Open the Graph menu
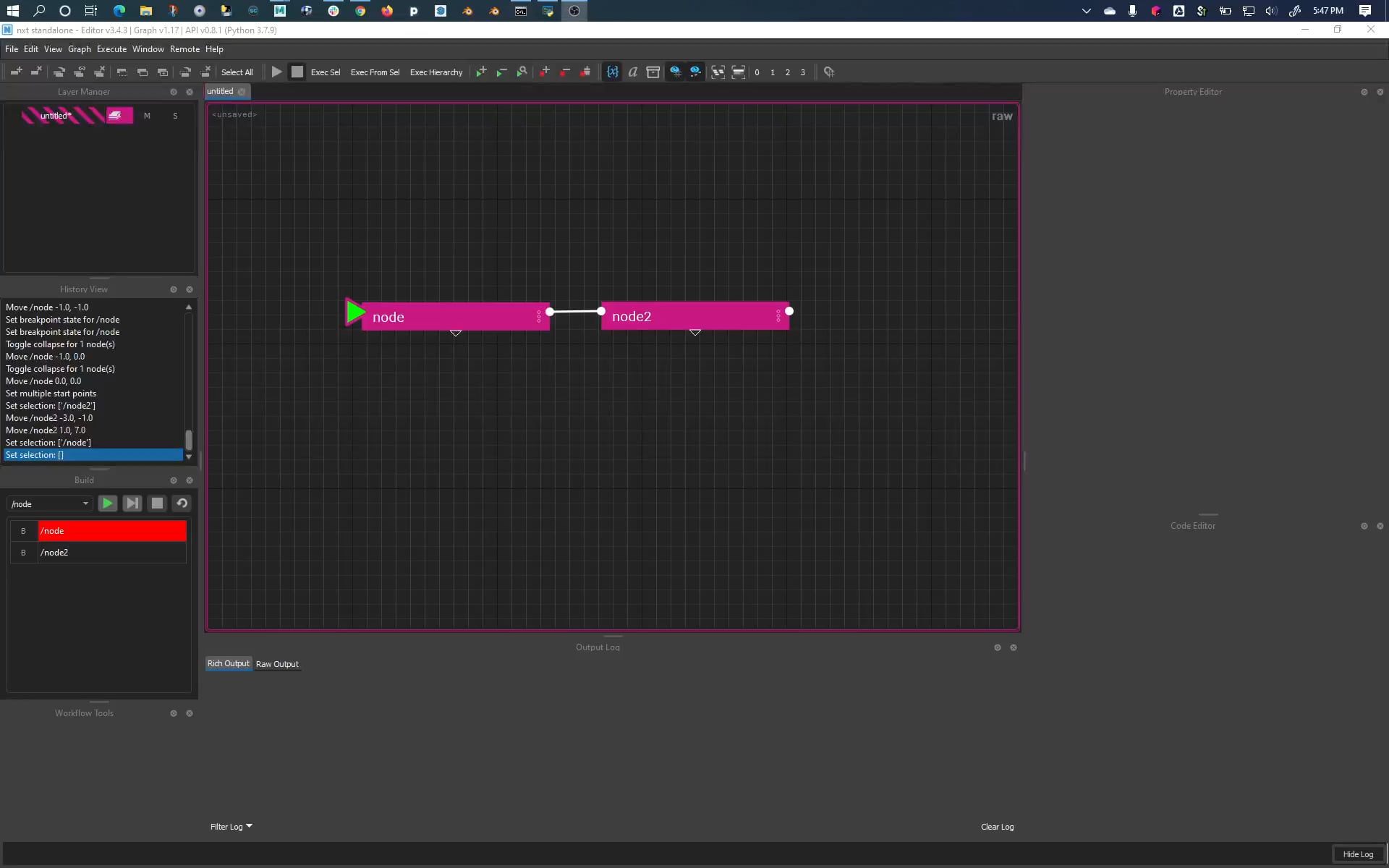 [80, 49]
